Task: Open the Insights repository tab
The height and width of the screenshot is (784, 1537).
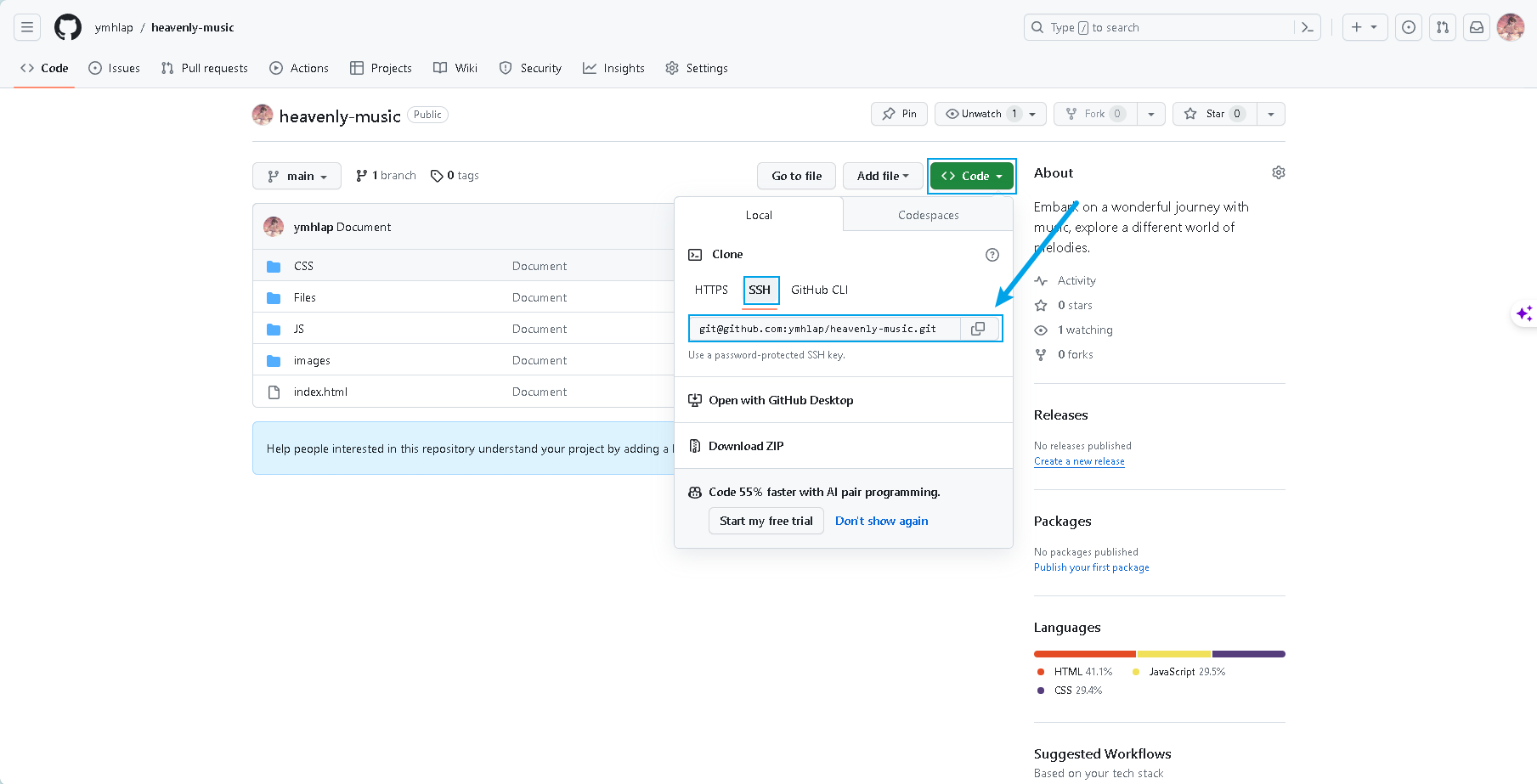Action: [613, 68]
